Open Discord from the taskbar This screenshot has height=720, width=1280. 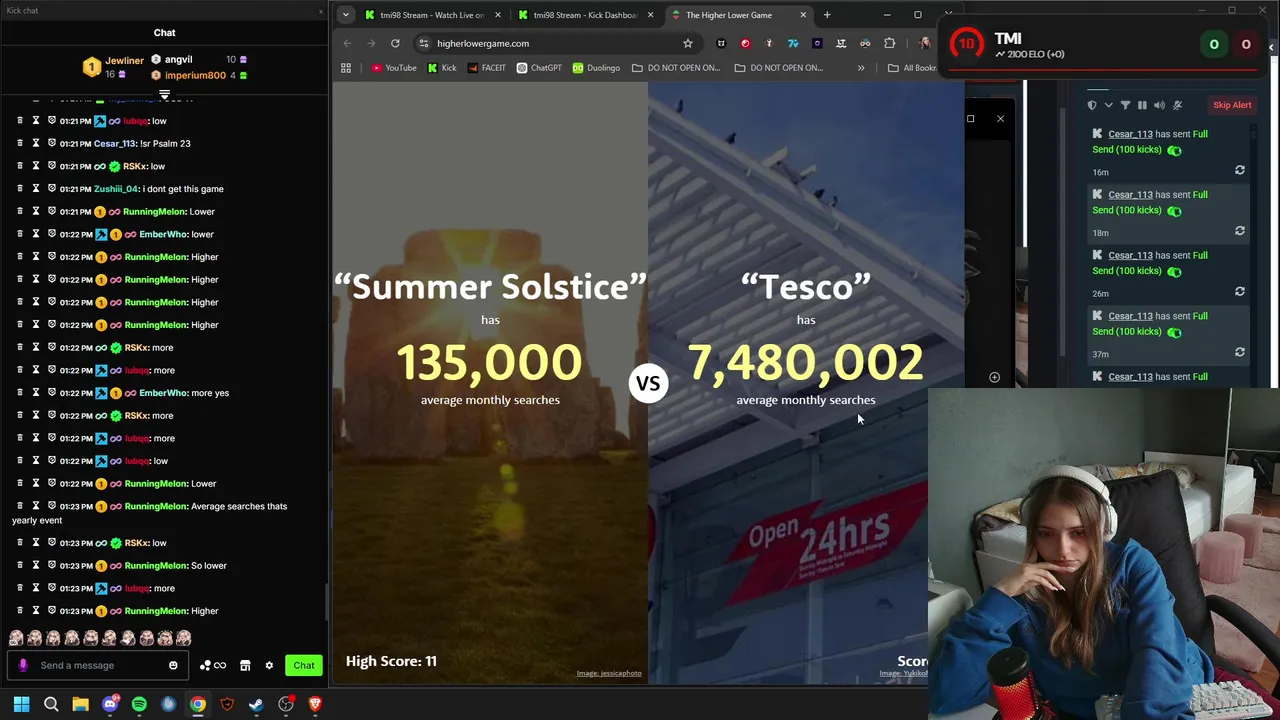(x=110, y=704)
